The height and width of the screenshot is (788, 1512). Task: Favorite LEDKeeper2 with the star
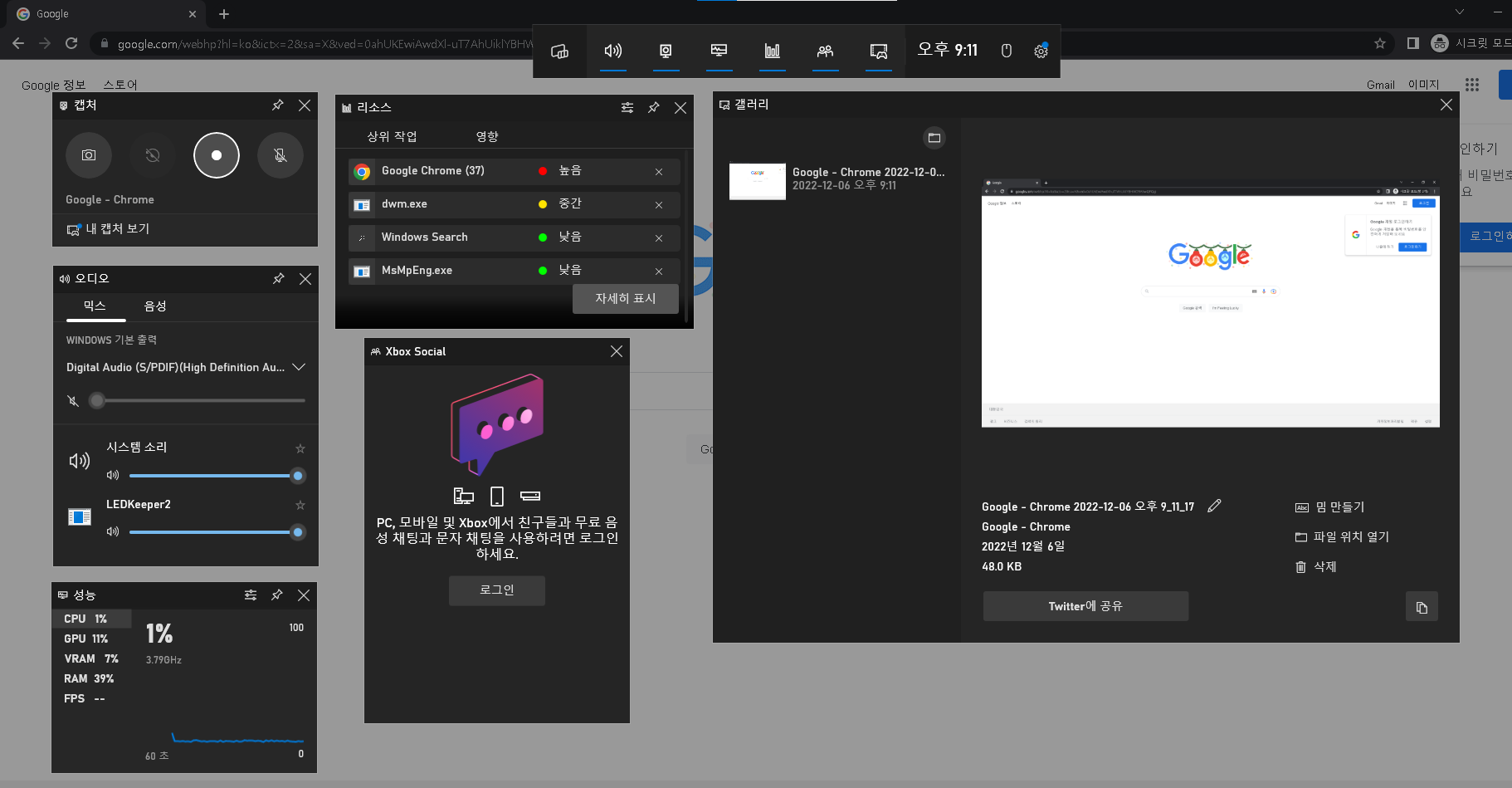tap(300, 505)
